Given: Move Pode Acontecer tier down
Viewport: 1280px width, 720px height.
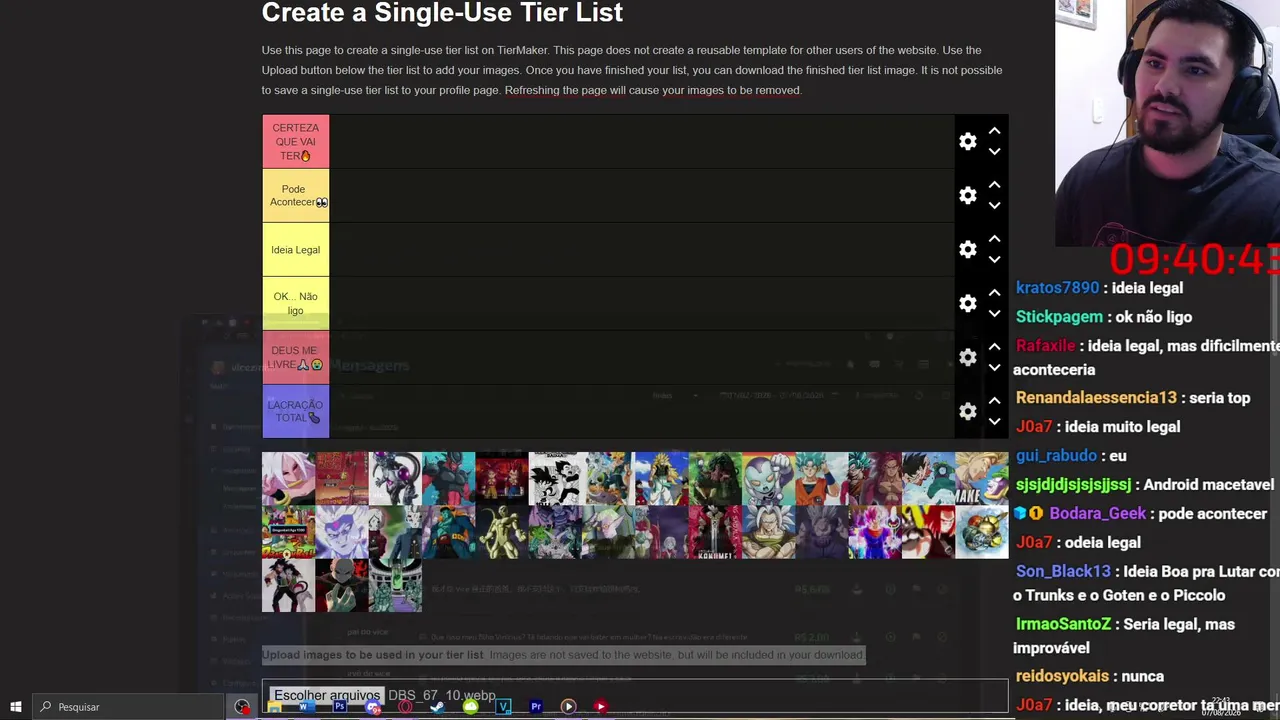Looking at the screenshot, I should (994, 206).
